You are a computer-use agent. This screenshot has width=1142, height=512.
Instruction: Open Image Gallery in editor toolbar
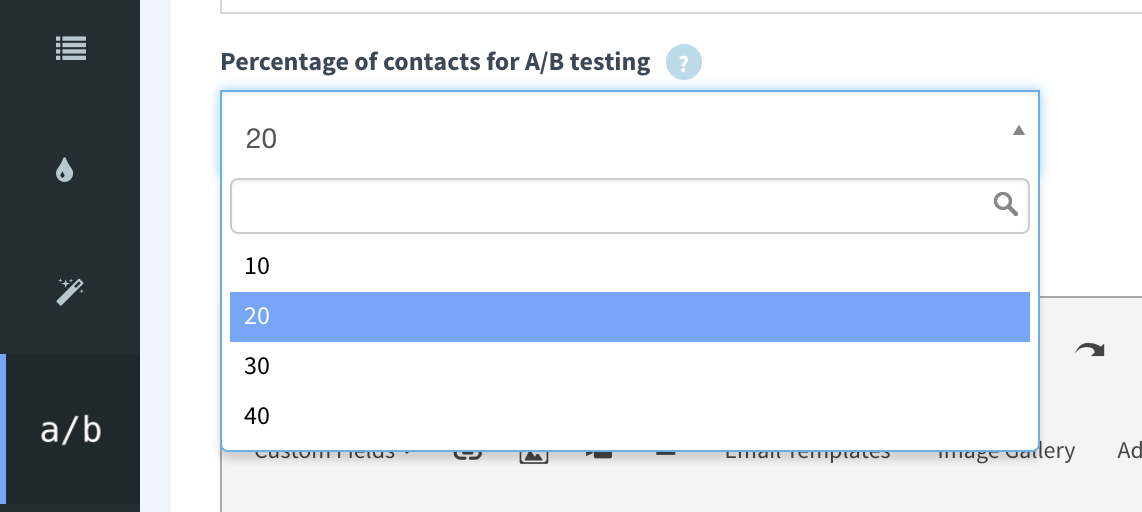click(1006, 454)
